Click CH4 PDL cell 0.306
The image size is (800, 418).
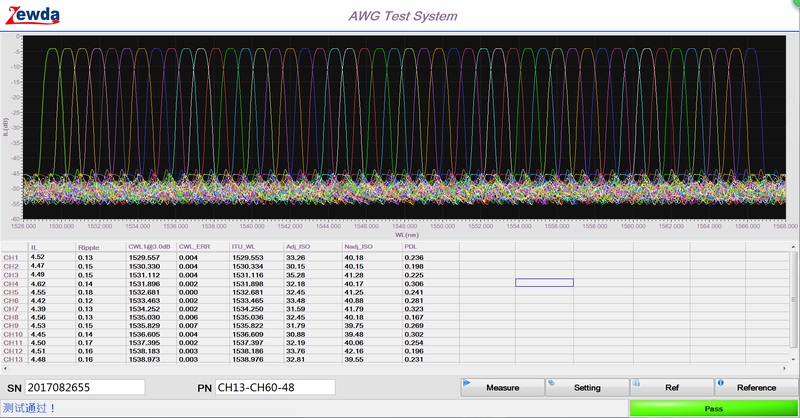(x=414, y=284)
